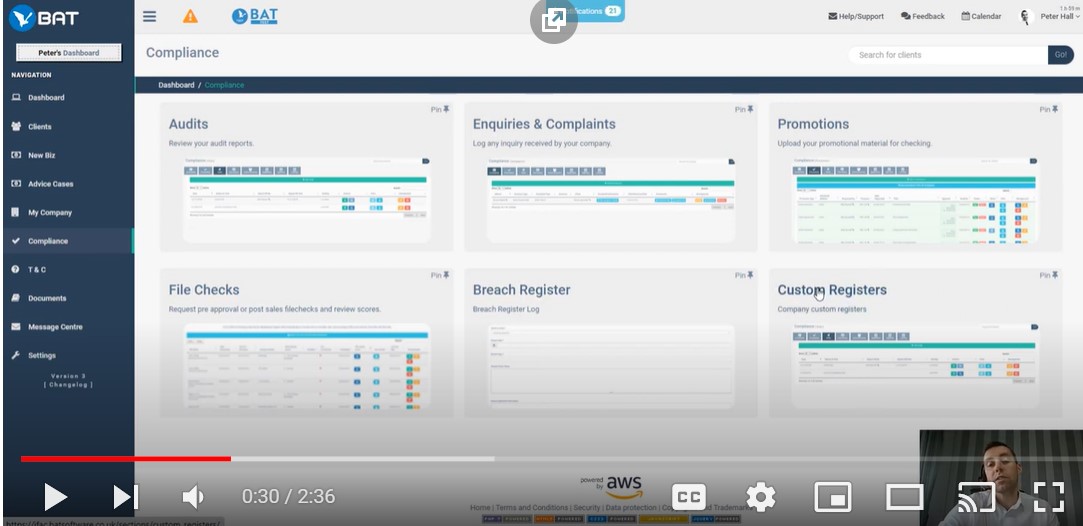This screenshot has height=526, width=1083.
Task: Open Help/Support link
Action: [x=856, y=17]
